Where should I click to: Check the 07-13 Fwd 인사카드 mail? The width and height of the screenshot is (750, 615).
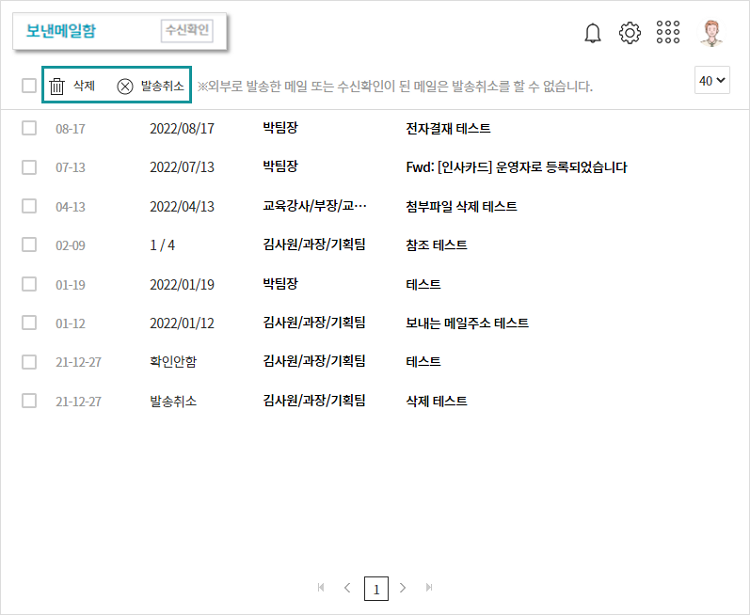pos(29,167)
